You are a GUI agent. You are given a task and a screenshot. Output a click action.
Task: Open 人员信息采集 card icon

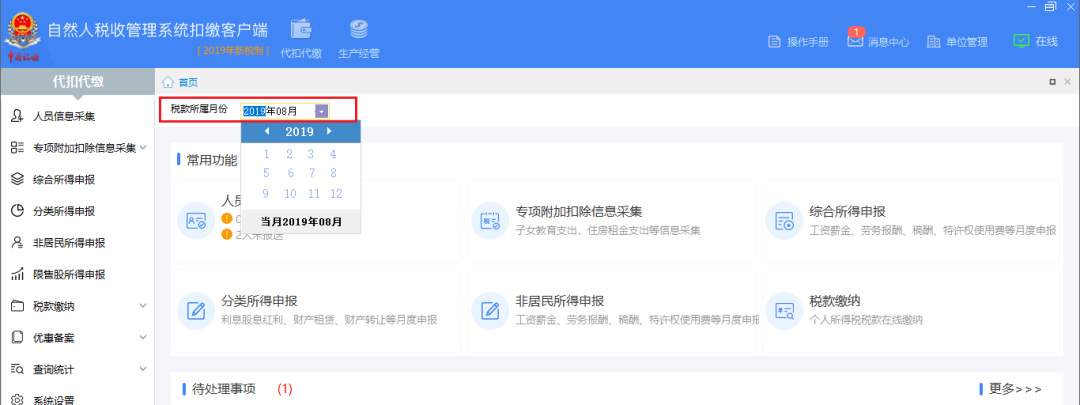(x=196, y=220)
